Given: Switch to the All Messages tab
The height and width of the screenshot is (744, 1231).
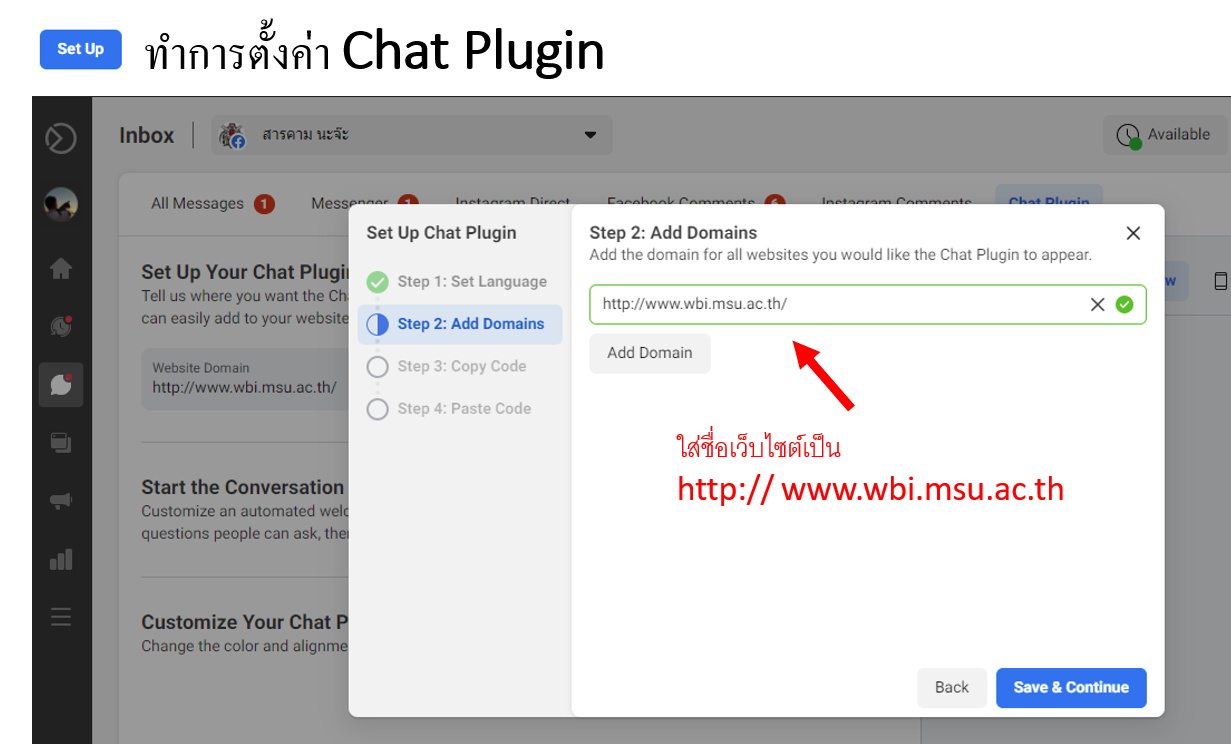Looking at the screenshot, I should tap(212, 204).
